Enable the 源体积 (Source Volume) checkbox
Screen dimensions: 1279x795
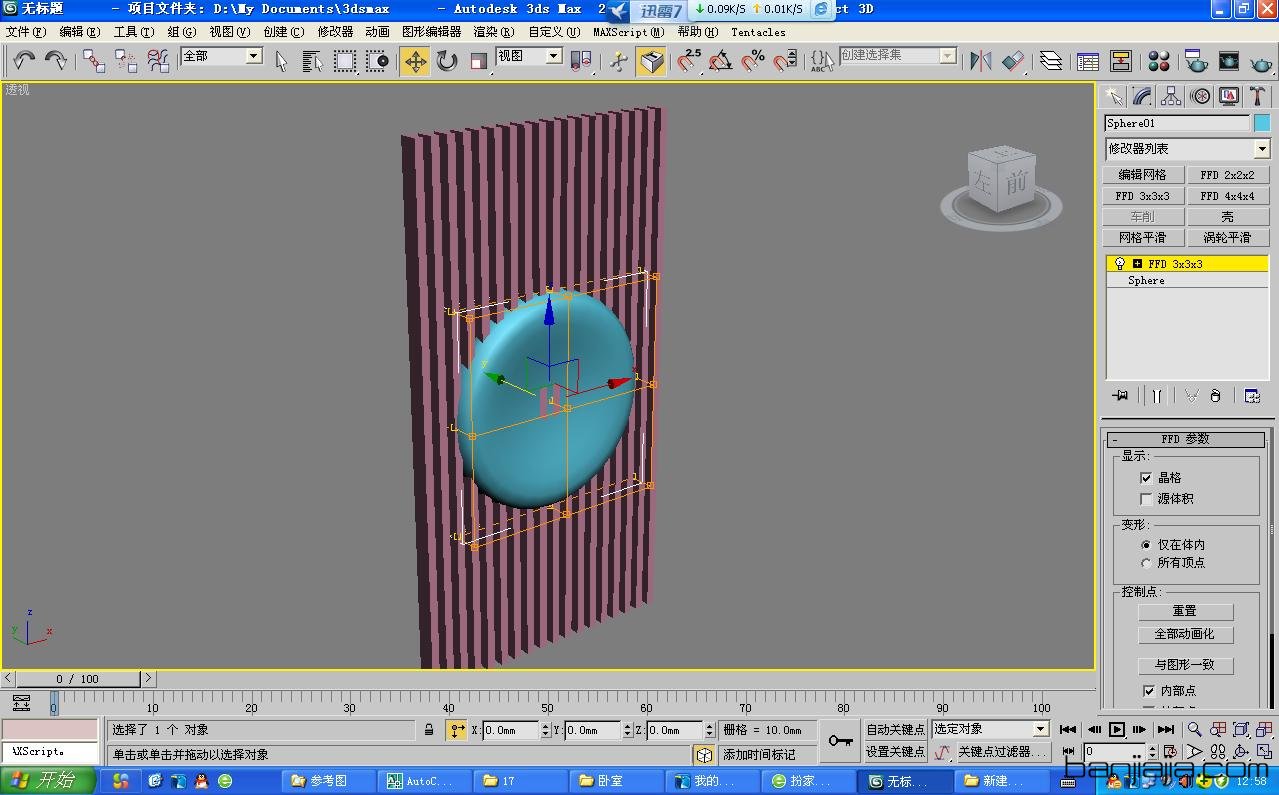1147,499
